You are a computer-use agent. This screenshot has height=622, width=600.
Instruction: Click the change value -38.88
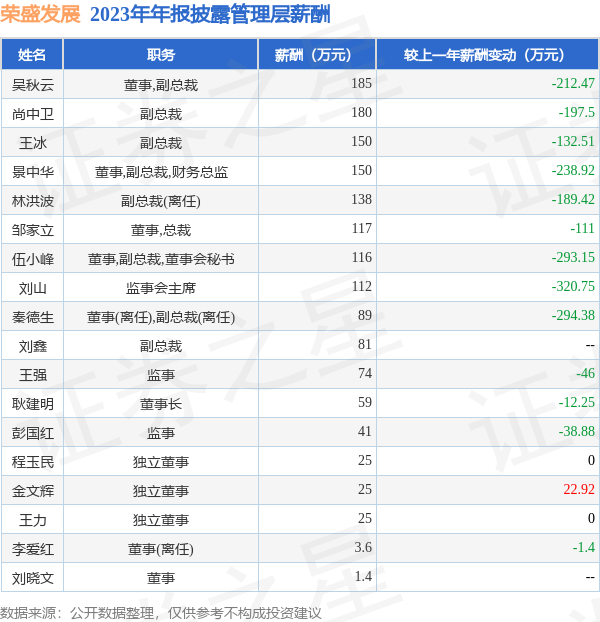click(x=577, y=431)
